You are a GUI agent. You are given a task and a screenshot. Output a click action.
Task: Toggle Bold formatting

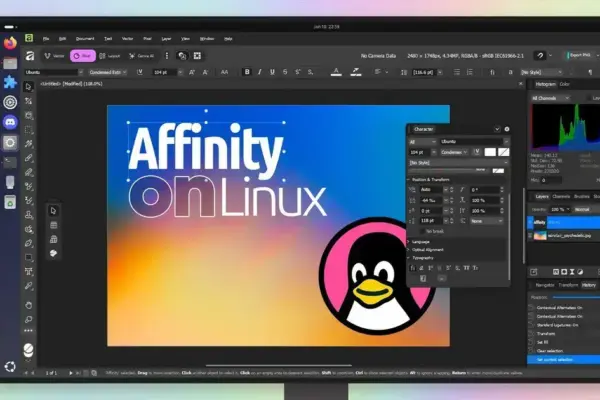coord(247,72)
